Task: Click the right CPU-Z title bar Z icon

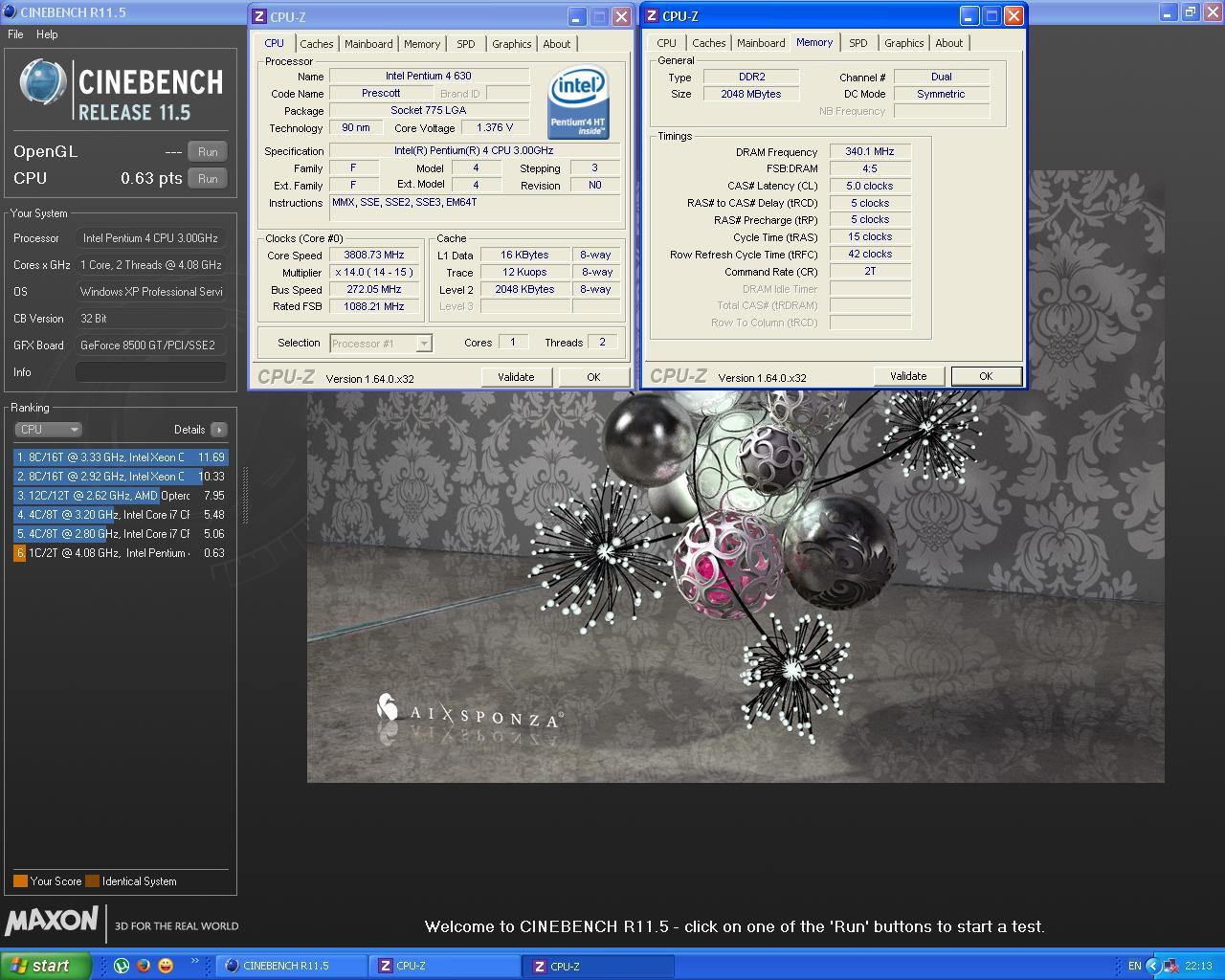Action: pos(652,15)
